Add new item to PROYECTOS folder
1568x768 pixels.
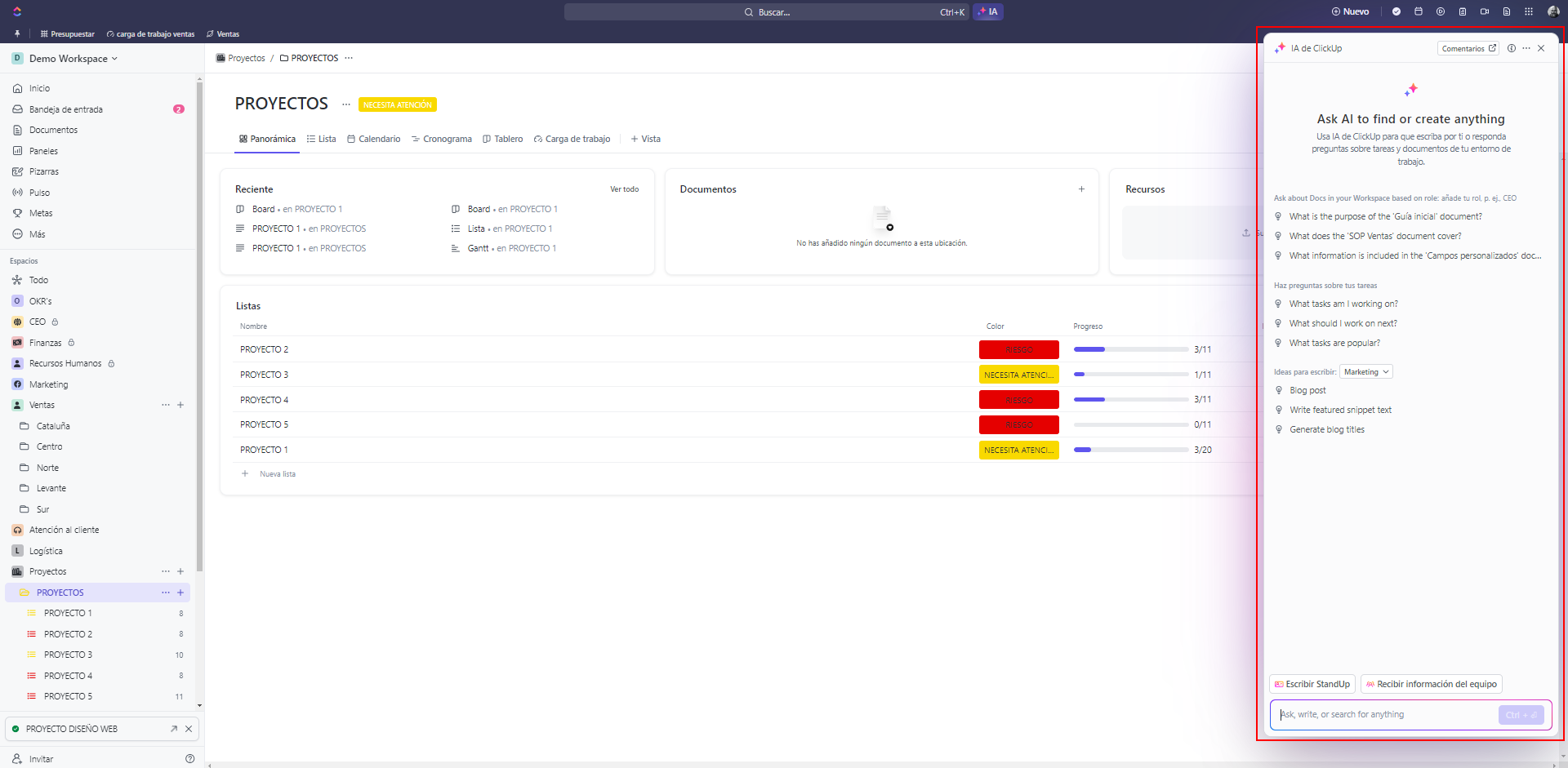[x=180, y=593]
